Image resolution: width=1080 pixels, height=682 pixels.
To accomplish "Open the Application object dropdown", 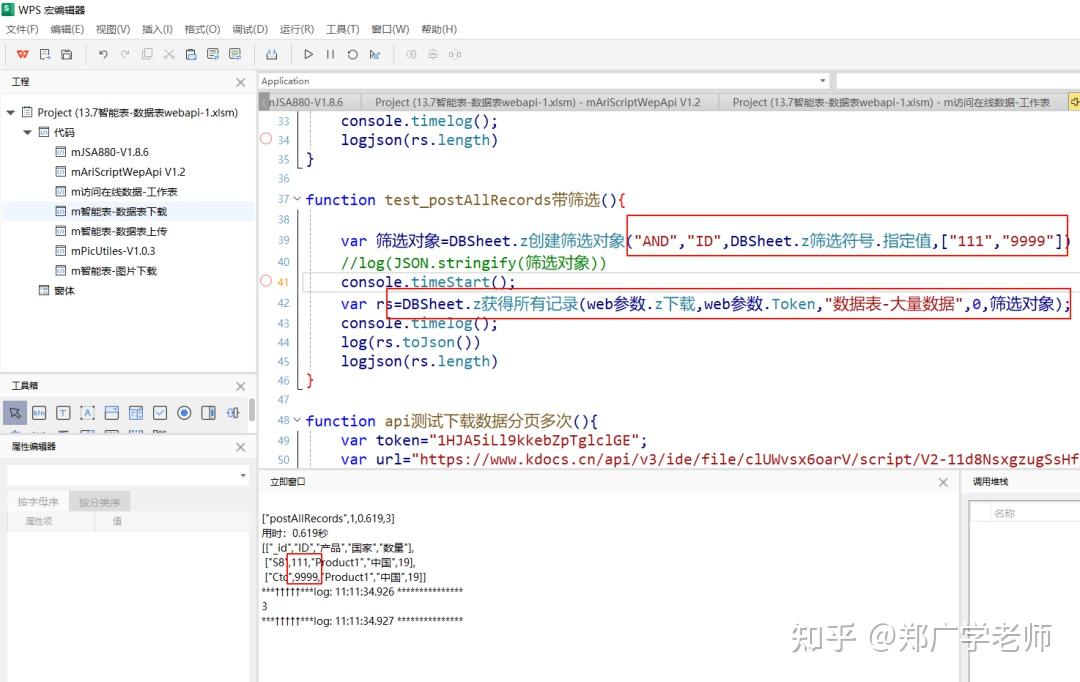I will point(821,80).
